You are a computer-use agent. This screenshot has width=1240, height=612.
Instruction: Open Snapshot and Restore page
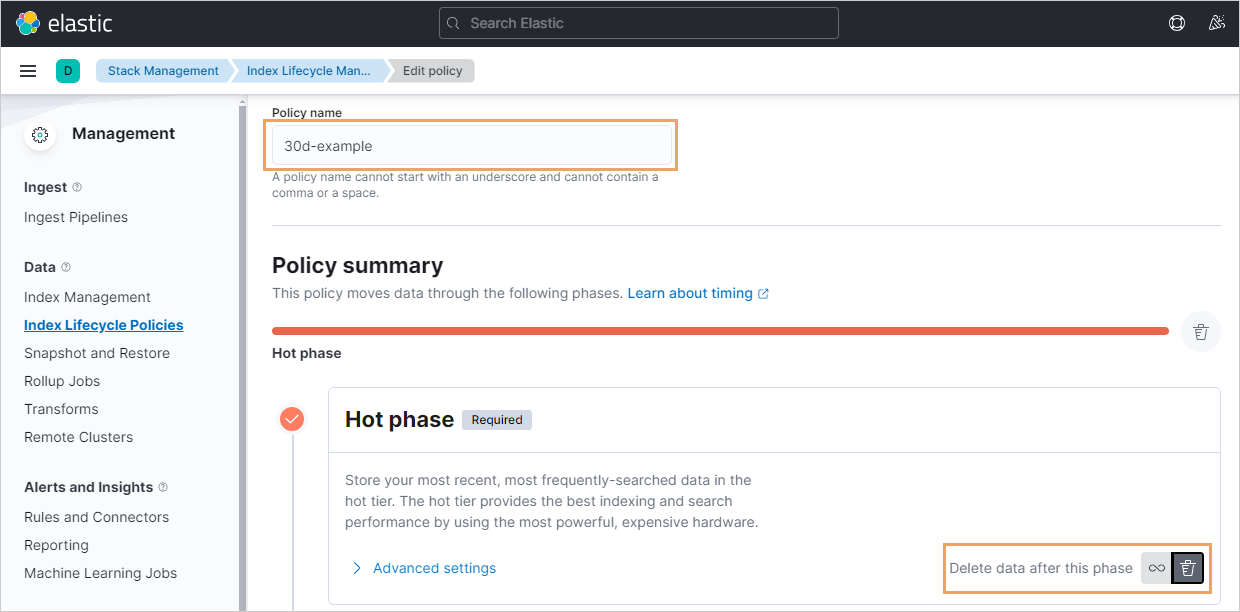[97, 353]
